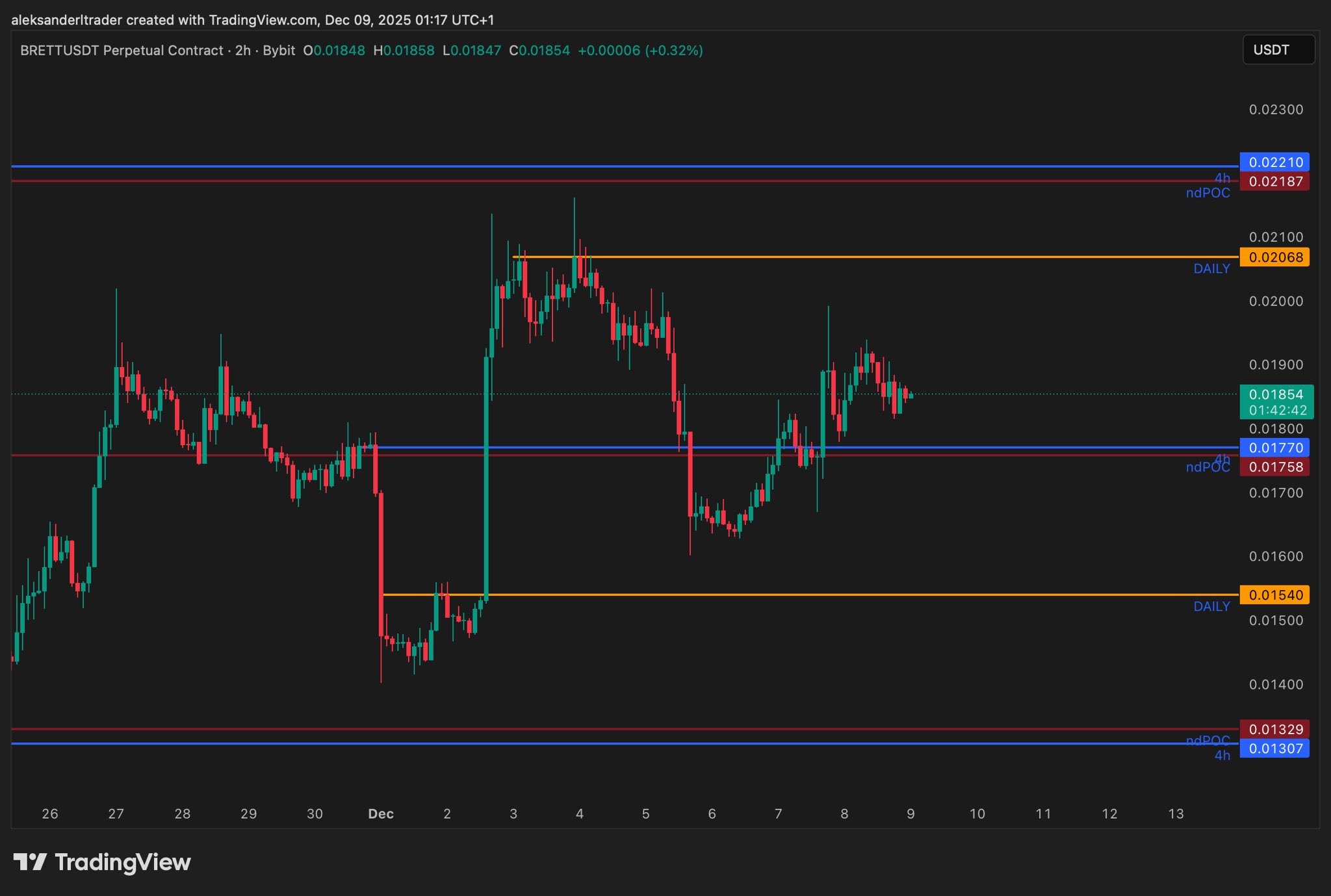
Task: Select the 0.01770 blue price label
Action: [1274, 448]
